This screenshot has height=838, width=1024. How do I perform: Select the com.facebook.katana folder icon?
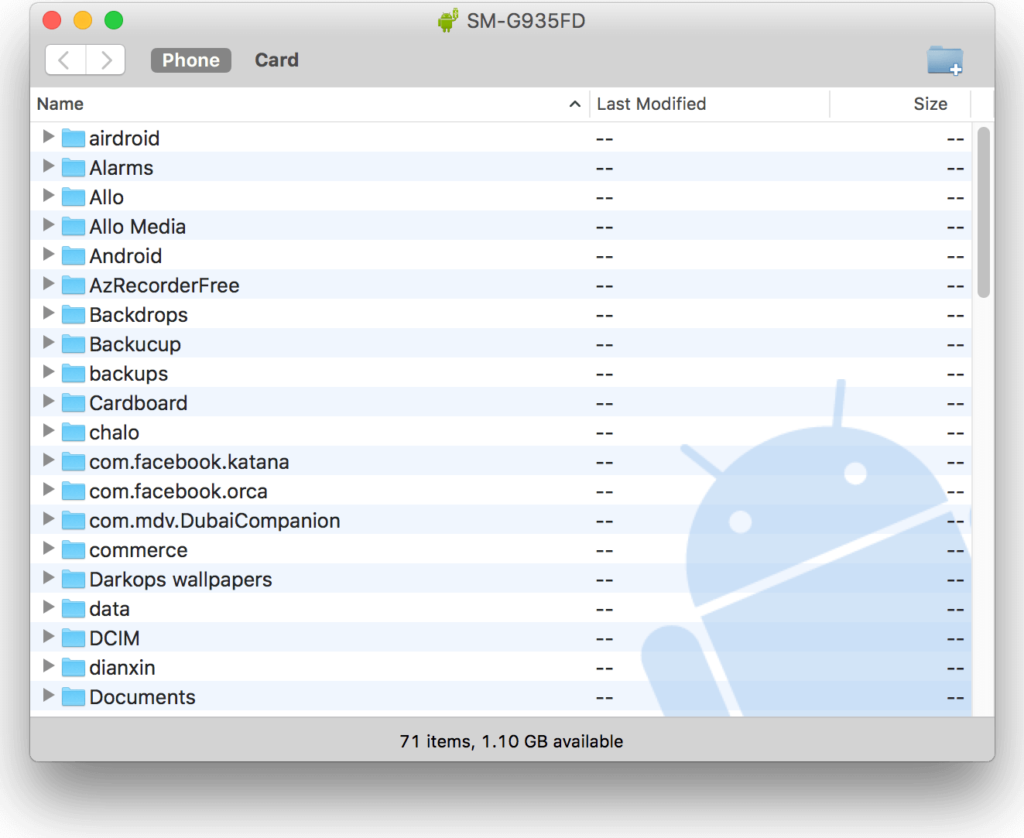point(73,462)
